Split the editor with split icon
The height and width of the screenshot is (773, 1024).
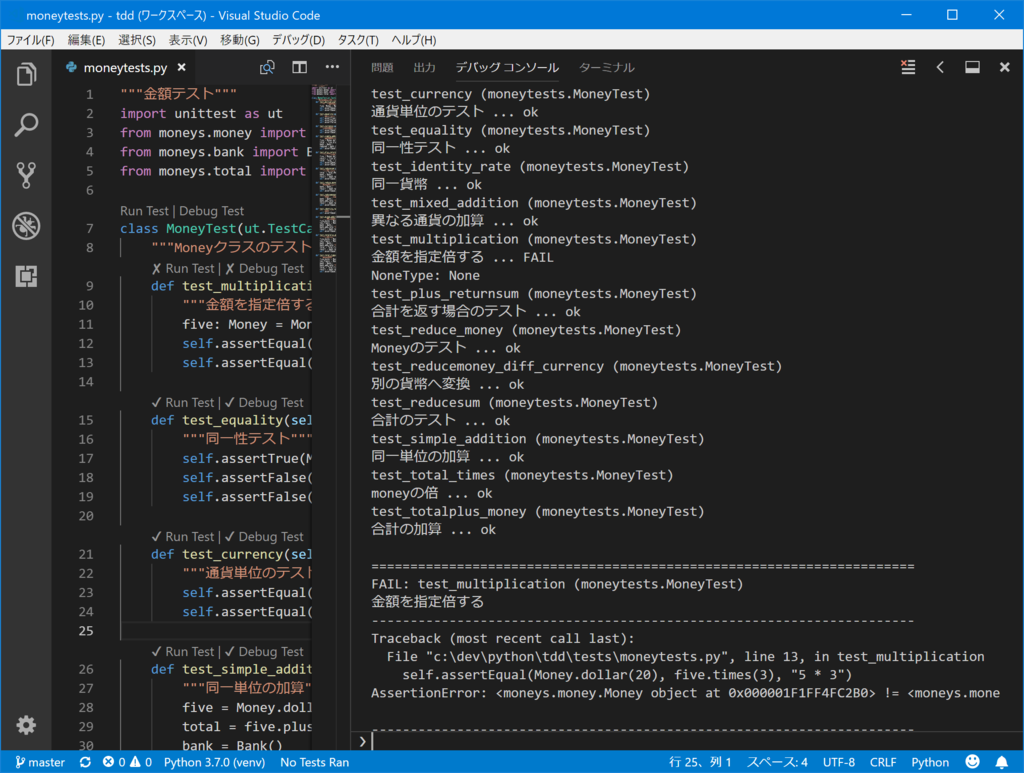point(300,67)
